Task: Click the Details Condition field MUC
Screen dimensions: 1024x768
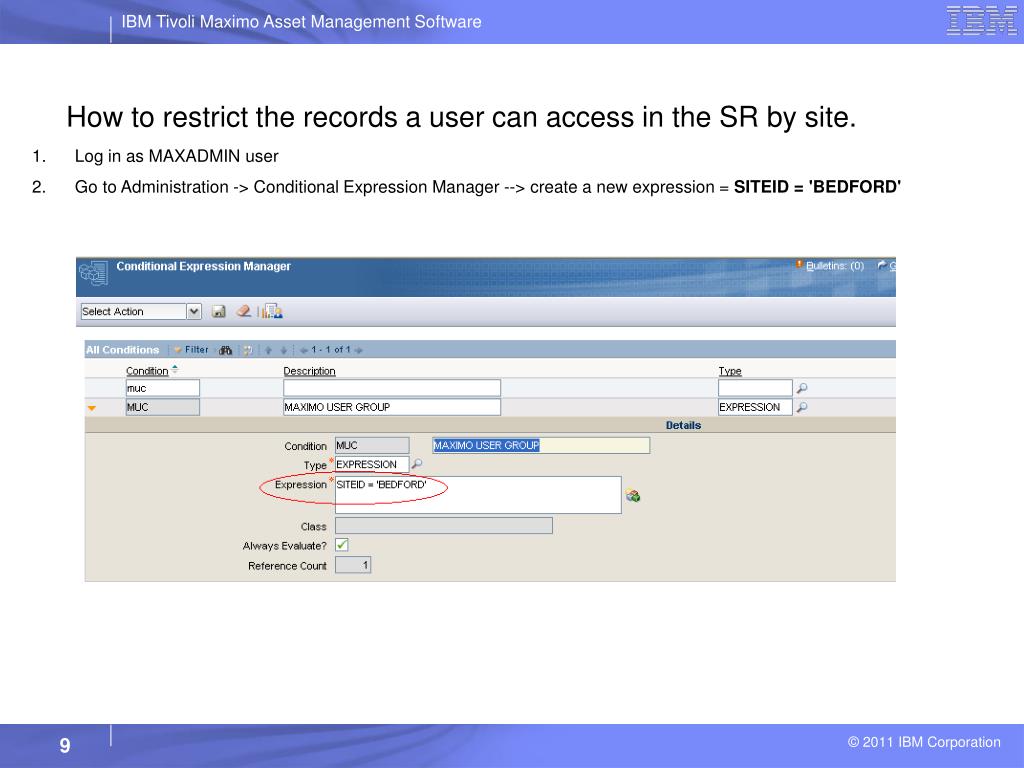Action: point(372,445)
